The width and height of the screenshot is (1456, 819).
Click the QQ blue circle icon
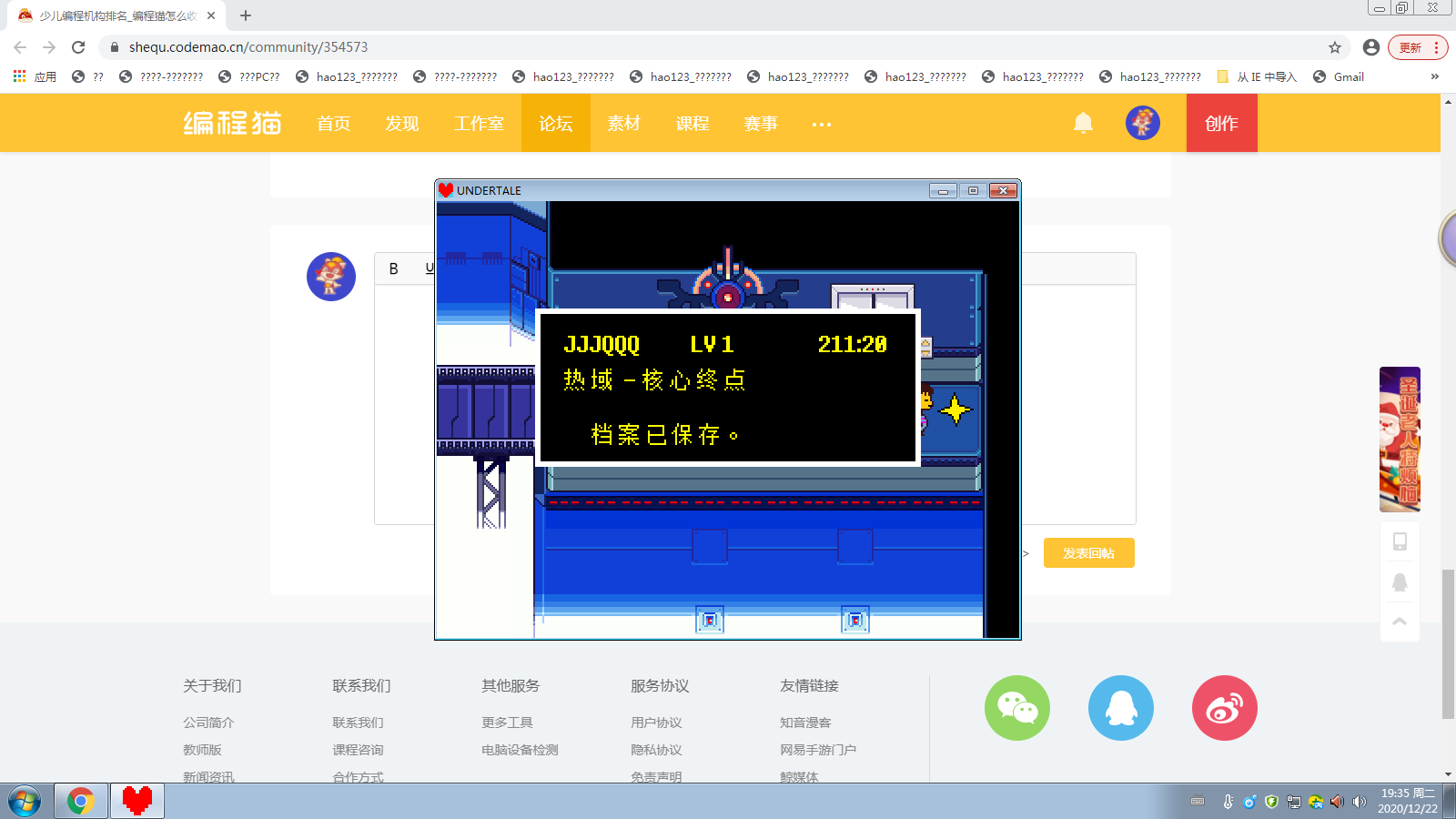pos(1121,708)
